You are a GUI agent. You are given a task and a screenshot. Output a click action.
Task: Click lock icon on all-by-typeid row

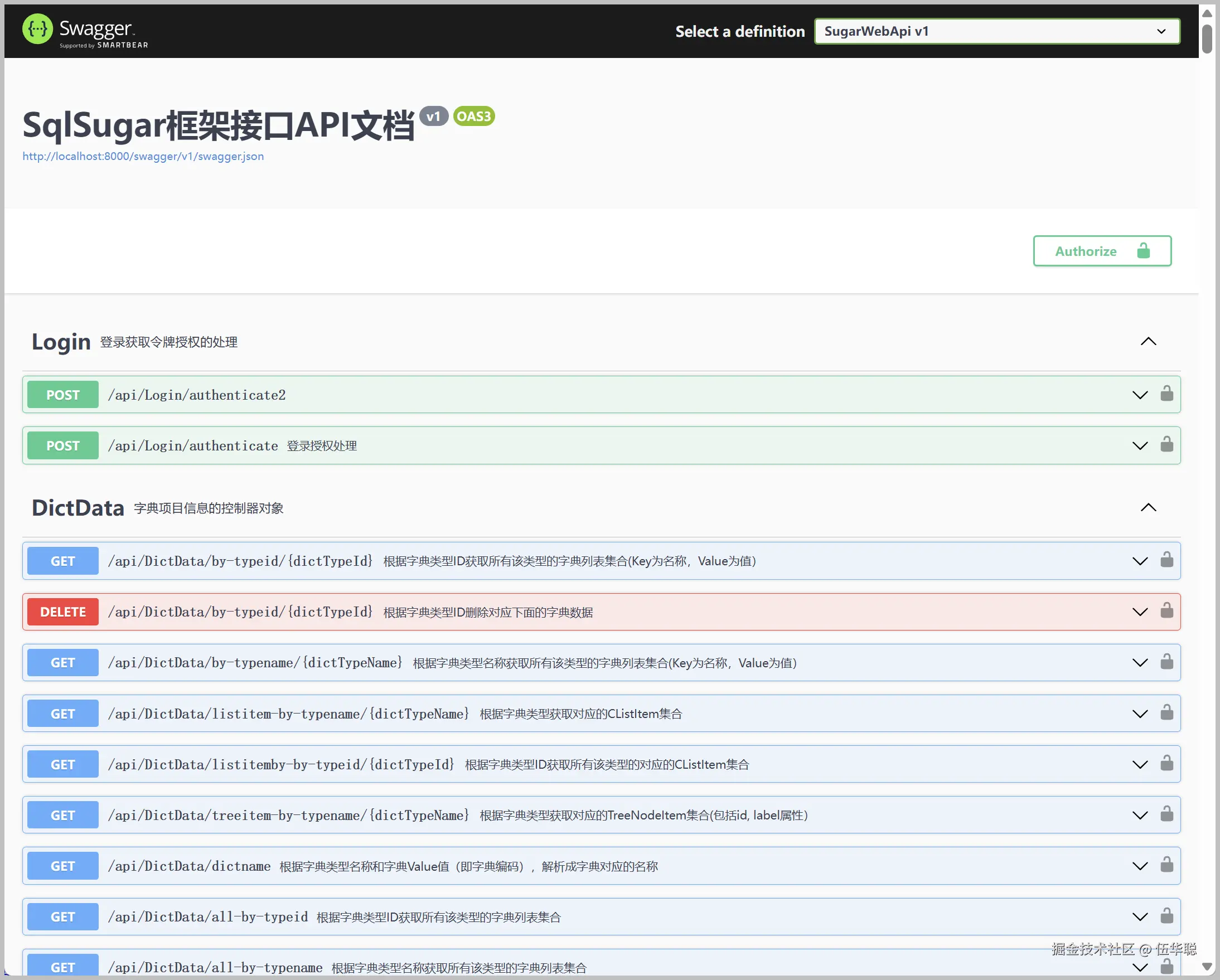[1166, 916]
